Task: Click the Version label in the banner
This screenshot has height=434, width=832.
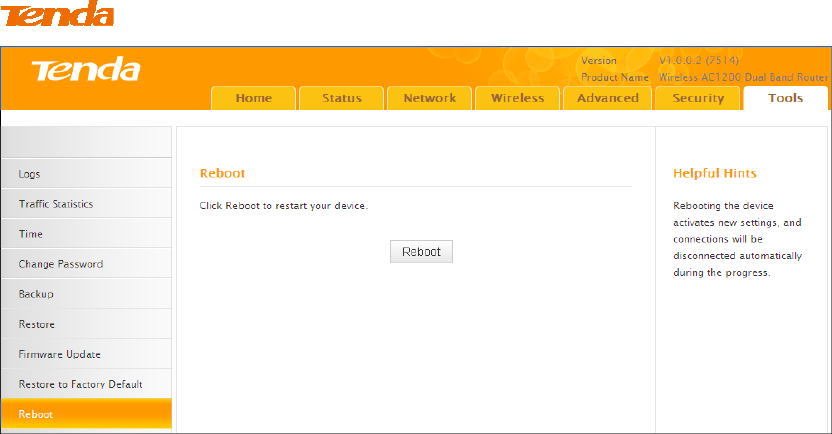Action: point(599,60)
